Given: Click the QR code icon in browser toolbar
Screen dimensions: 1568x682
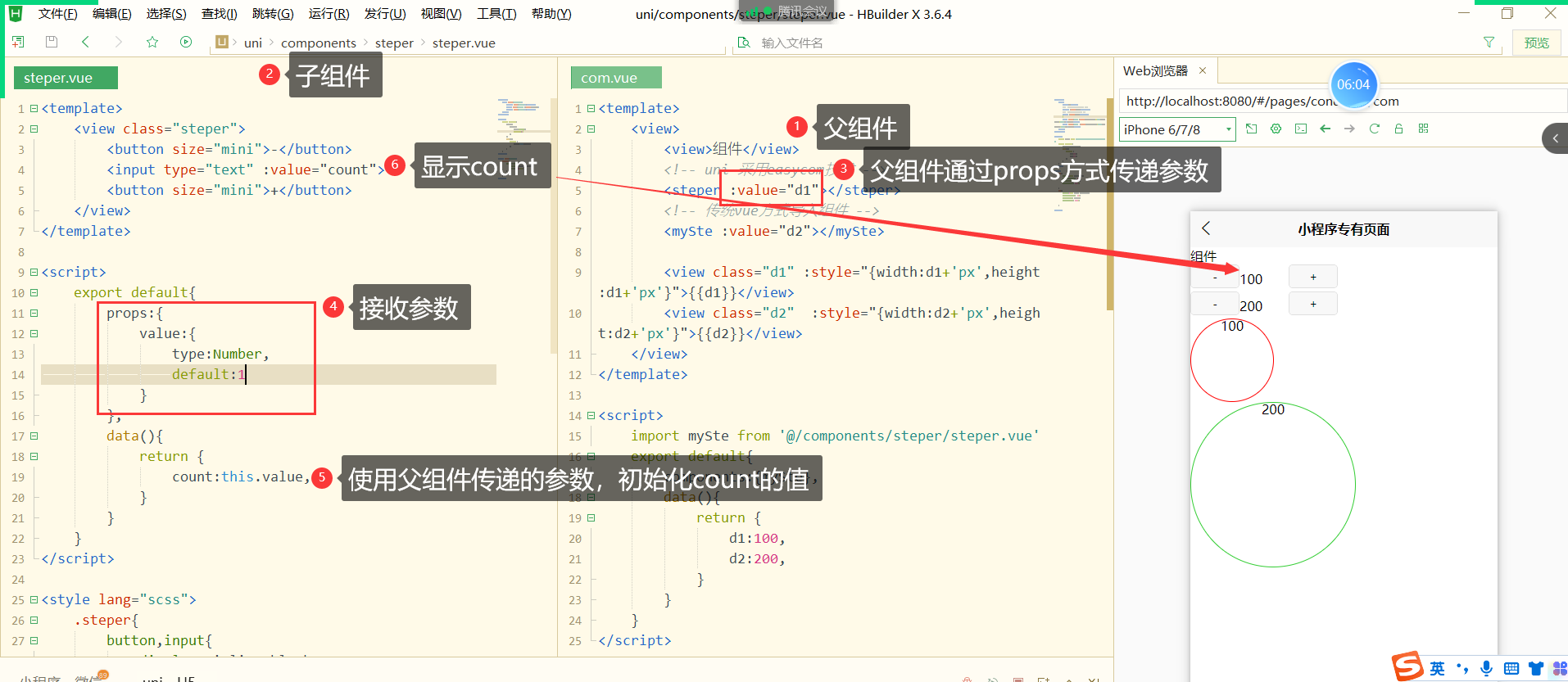Looking at the screenshot, I should [1424, 129].
